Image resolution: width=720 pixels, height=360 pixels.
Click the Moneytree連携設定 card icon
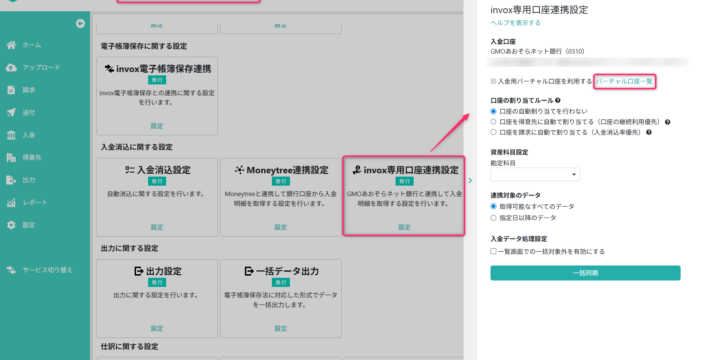(239, 170)
